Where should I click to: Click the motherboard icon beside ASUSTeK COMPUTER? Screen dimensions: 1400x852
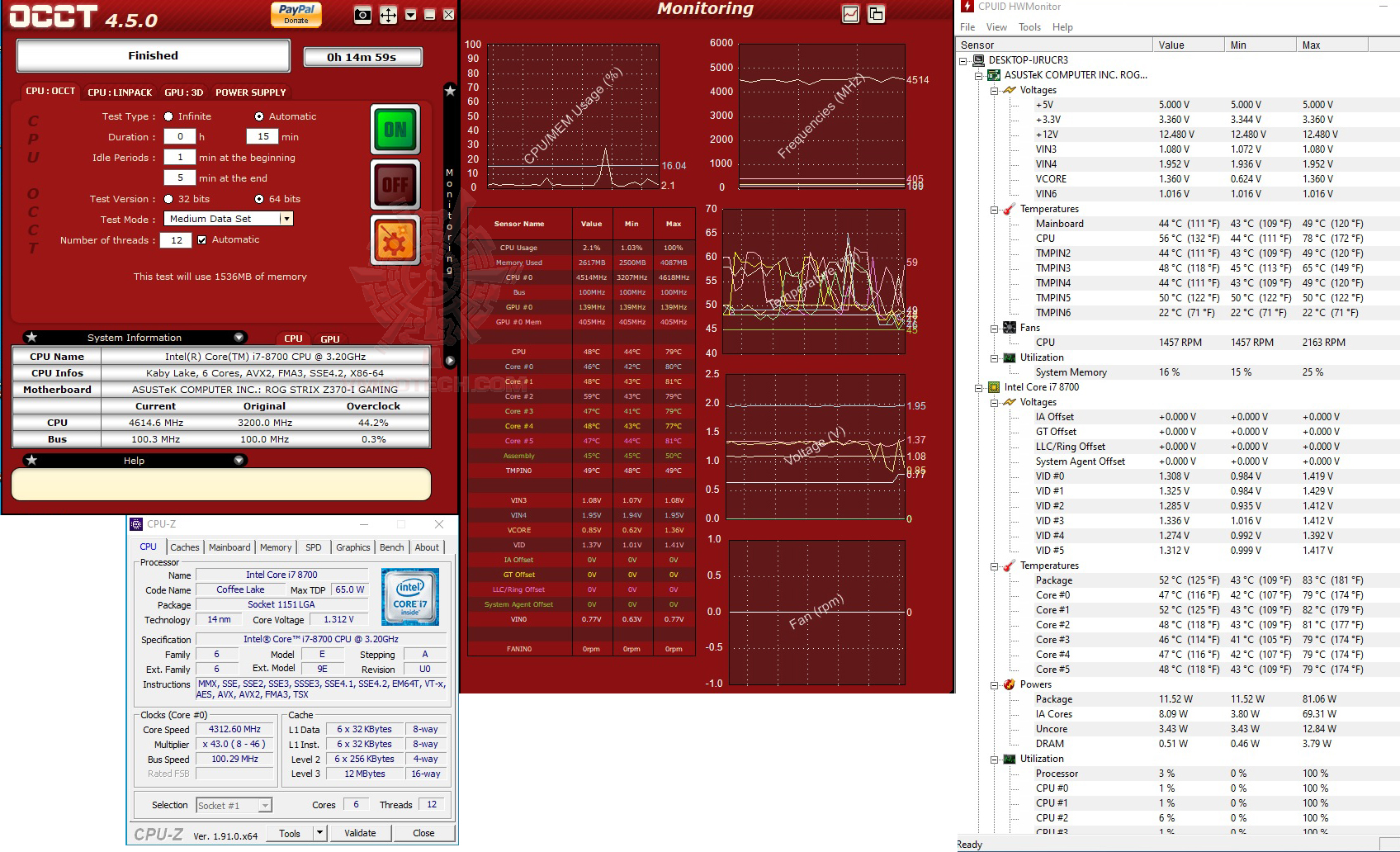(x=994, y=75)
